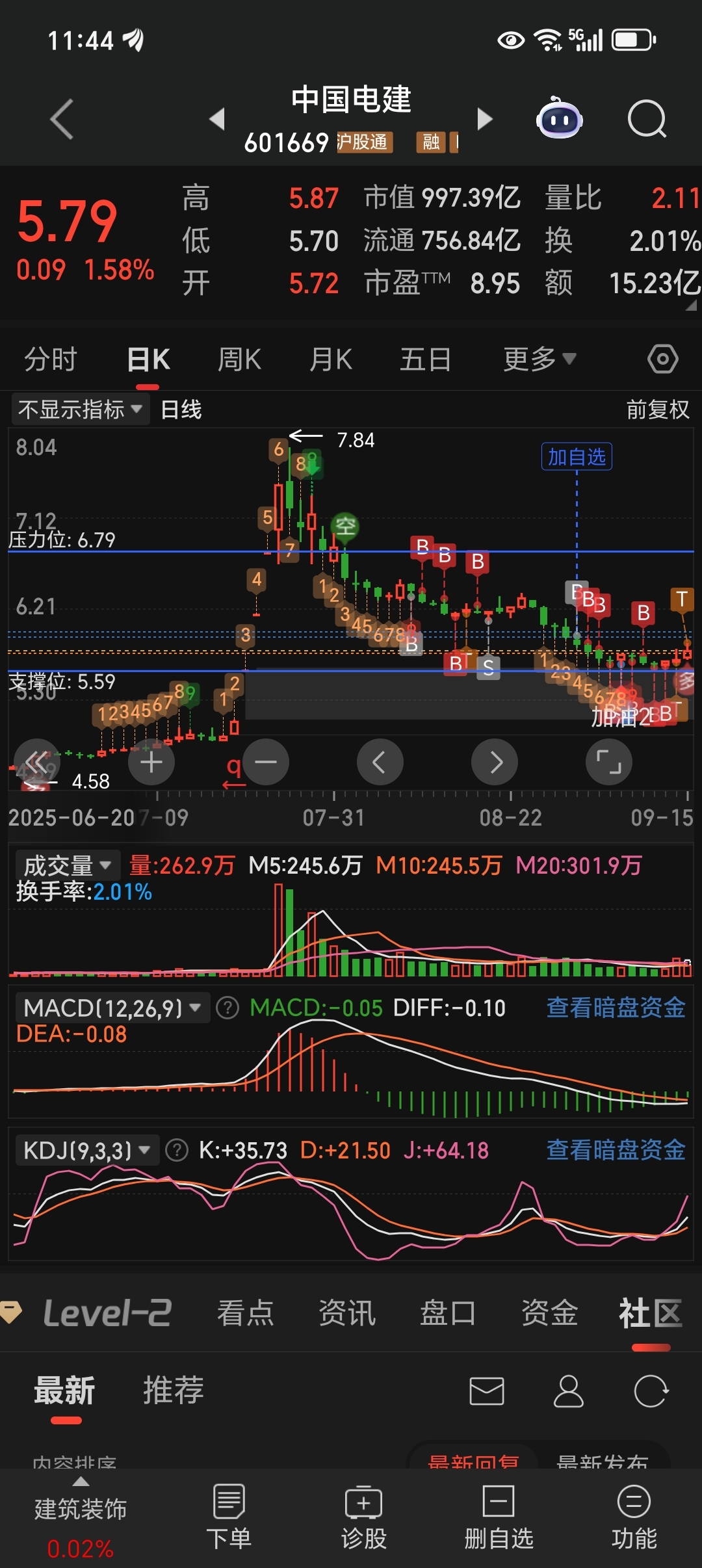Tap 删自选 remove favorite icon
The width and height of the screenshot is (702, 1568).
499,1517
